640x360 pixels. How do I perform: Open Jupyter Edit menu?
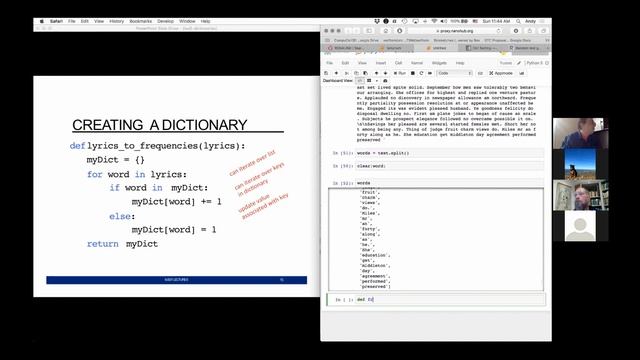(x=345, y=63)
